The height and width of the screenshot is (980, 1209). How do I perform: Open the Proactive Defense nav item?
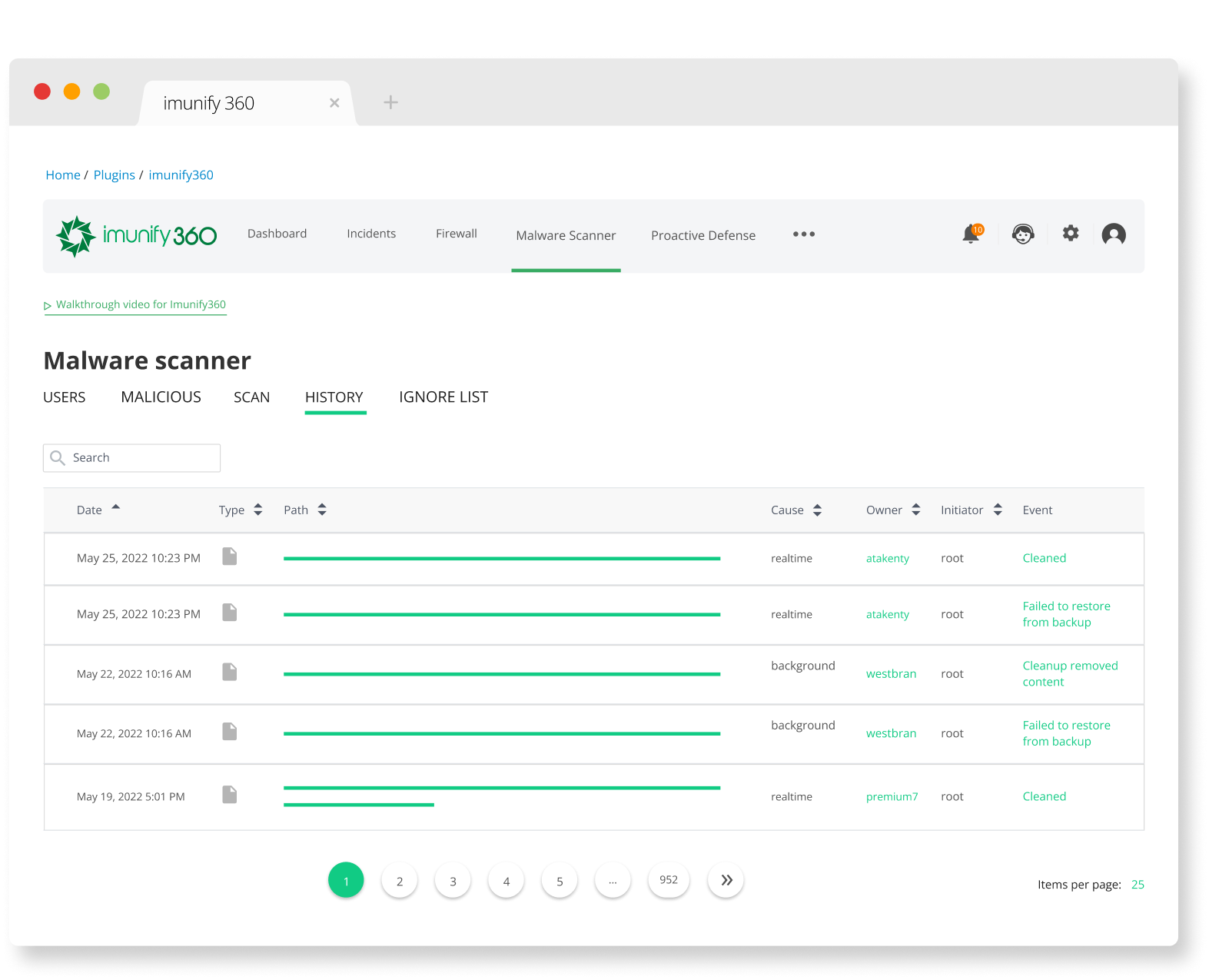click(703, 236)
